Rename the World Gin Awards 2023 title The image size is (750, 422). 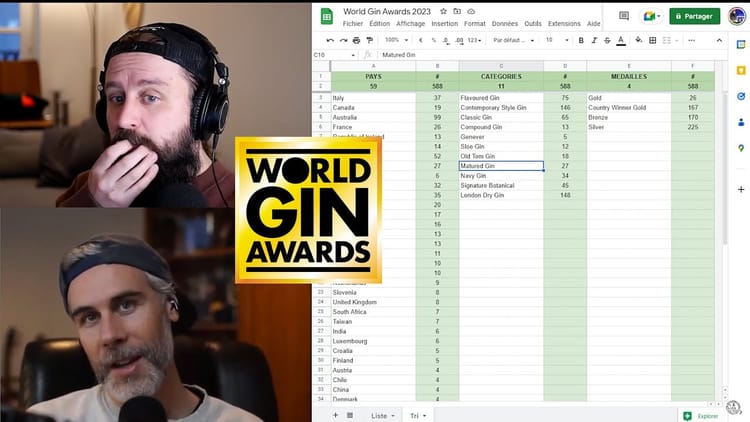[x=386, y=11]
